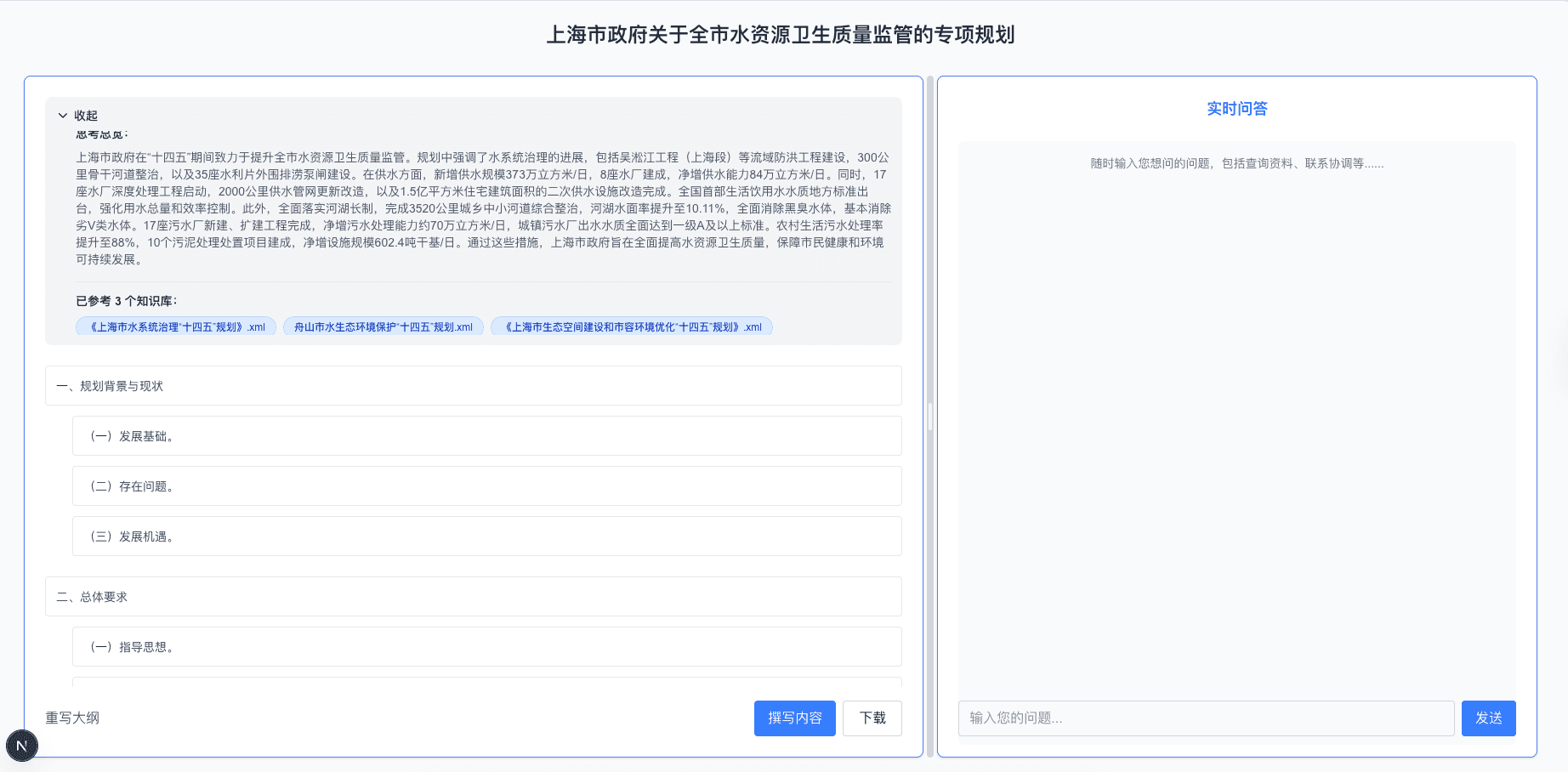Click the N circle icon bottom left
The width and height of the screenshot is (1568, 772).
click(x=22, y=746)
